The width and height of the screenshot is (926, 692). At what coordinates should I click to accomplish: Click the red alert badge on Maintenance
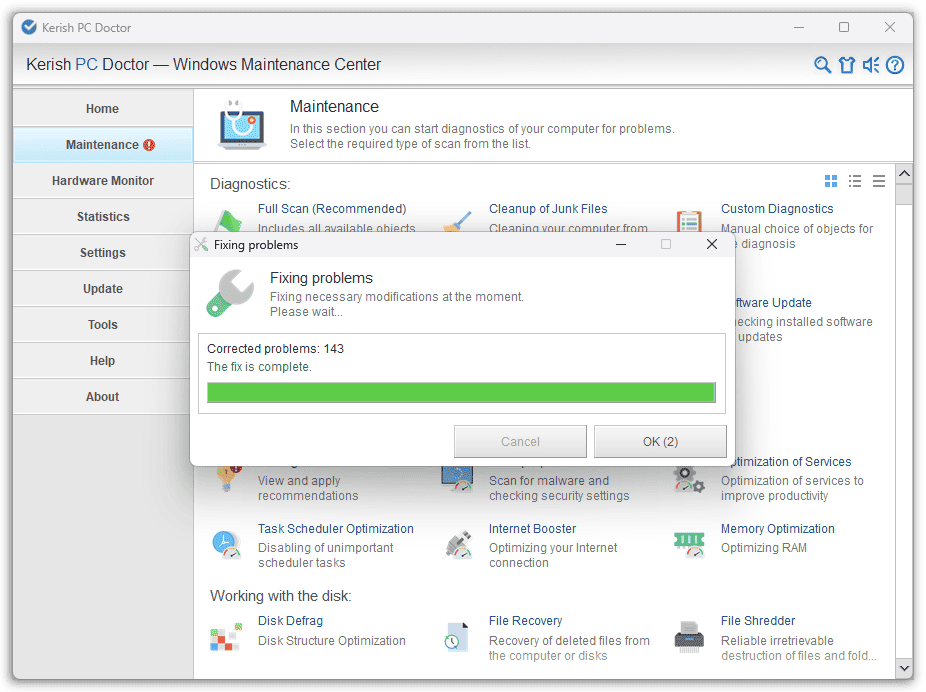point(149,145)
